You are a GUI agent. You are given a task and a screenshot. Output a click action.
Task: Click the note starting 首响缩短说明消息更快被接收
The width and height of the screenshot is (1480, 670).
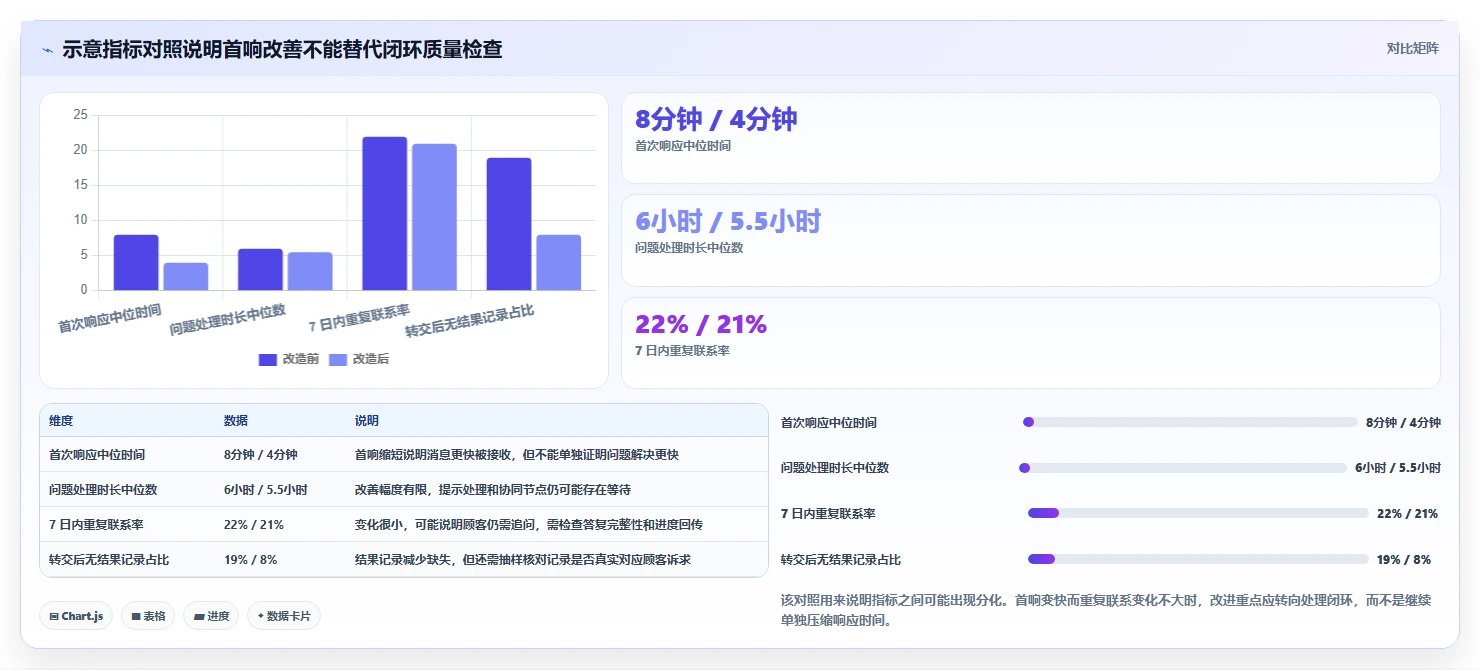(x=517, y=455)
